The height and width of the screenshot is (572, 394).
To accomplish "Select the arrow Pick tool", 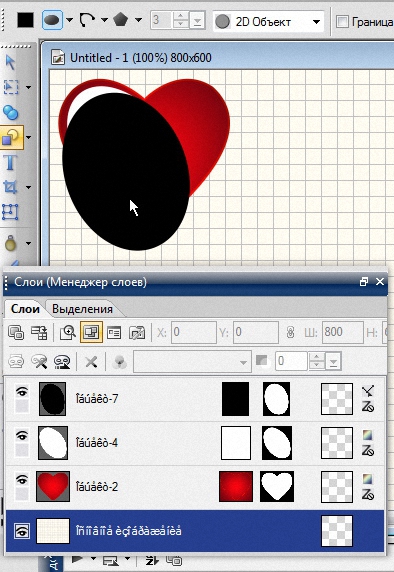I will click(x=10, y=62).
